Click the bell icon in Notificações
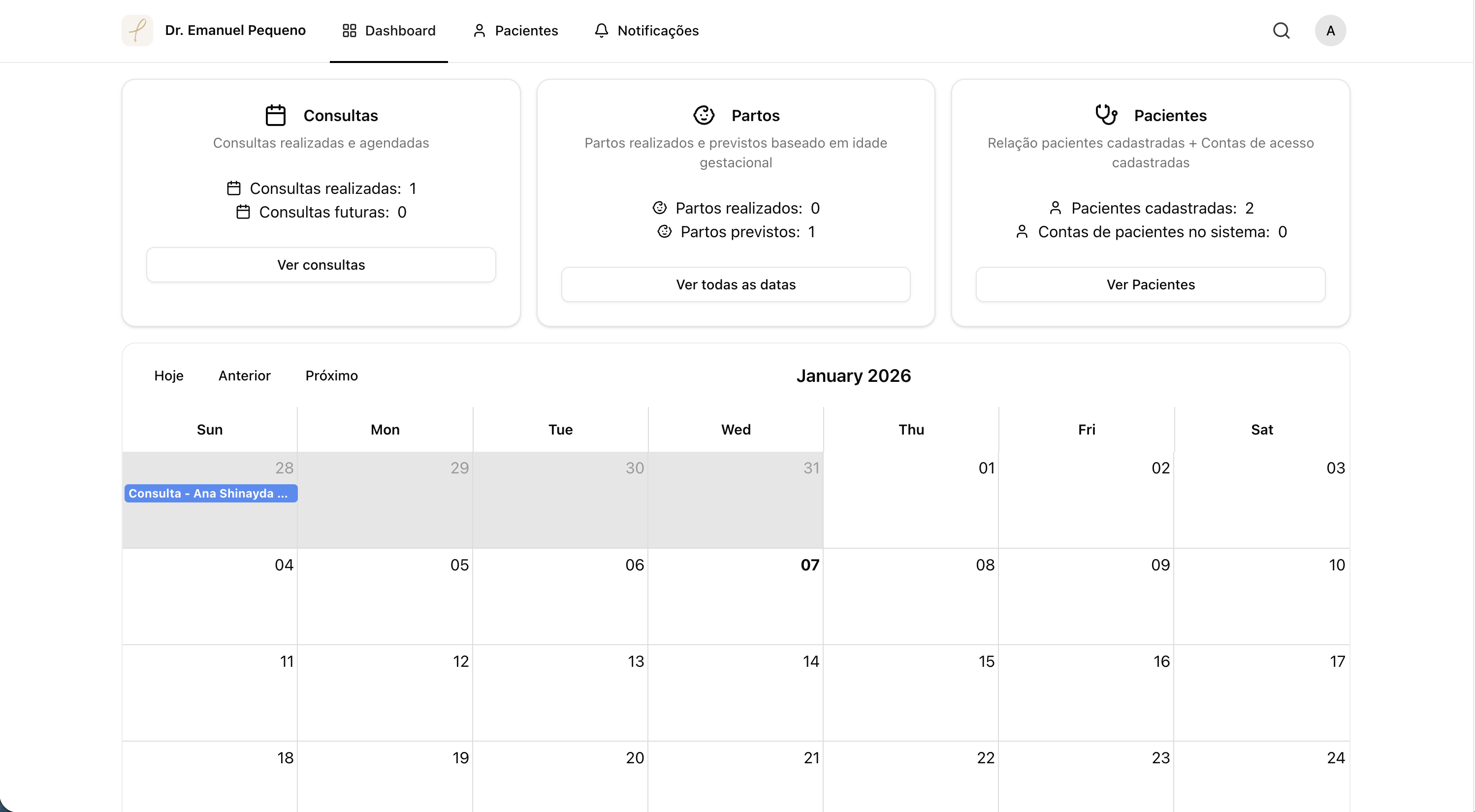 click(x=601, y=31)
